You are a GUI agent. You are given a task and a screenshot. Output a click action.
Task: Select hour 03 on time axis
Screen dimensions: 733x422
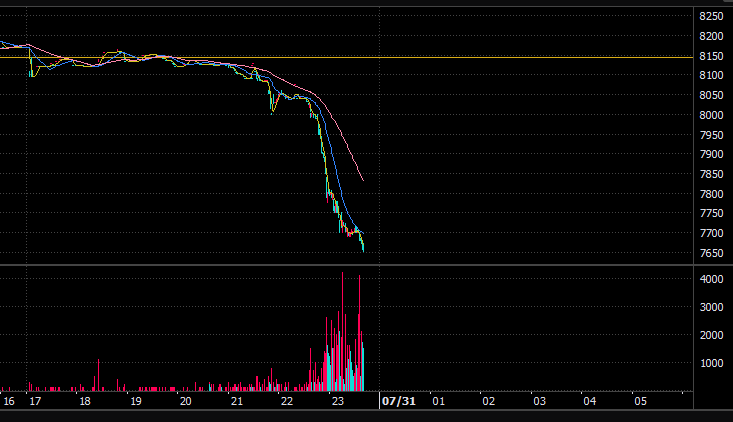[539, 401]
